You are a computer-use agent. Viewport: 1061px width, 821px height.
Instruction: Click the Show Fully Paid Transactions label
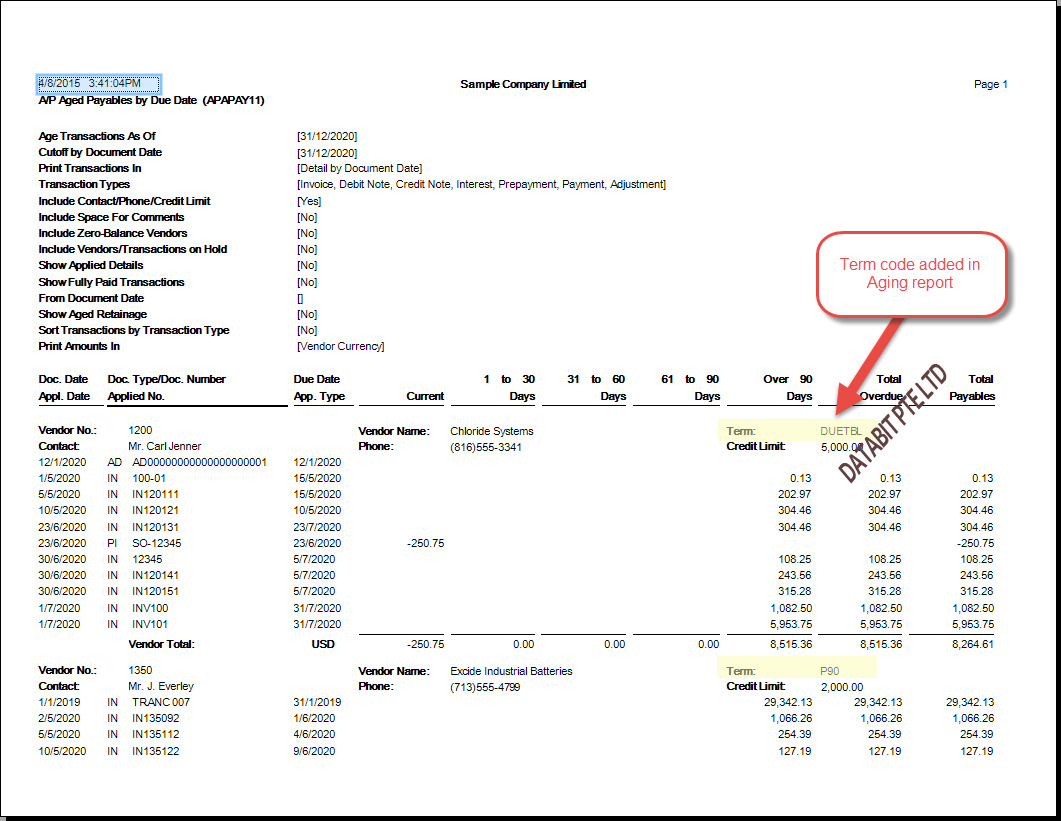(x=111, y=282)
